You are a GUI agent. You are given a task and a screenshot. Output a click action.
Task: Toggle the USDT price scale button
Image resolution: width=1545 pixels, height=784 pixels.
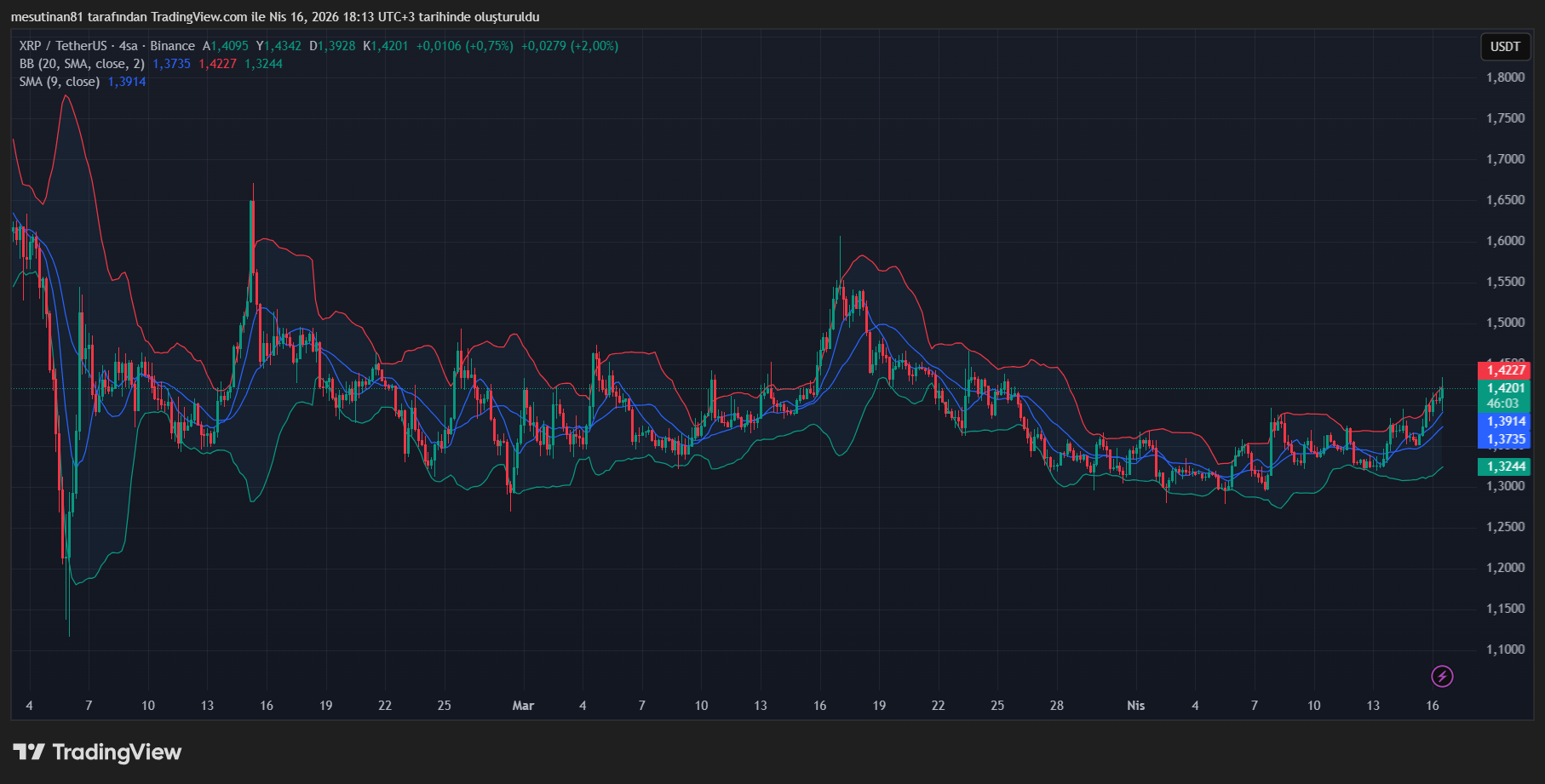[1505, 48]
